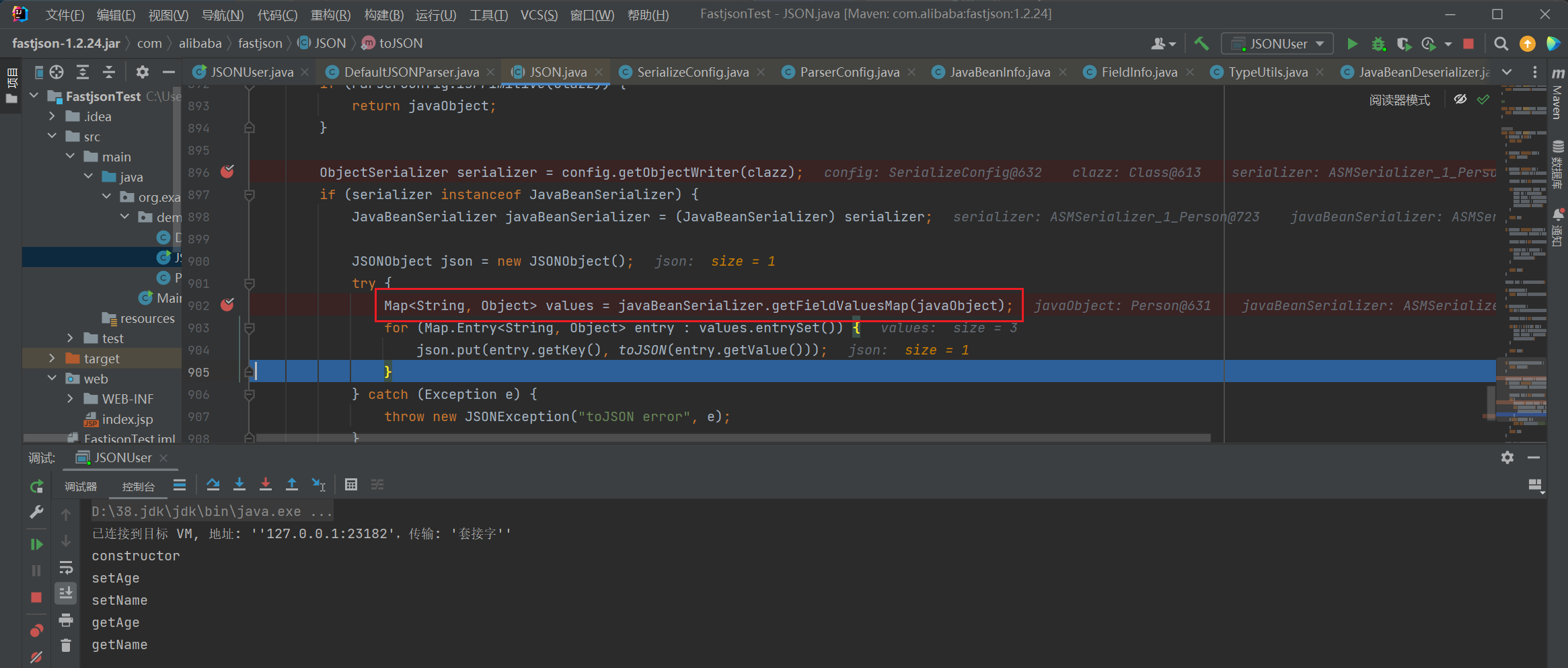Print console output with printer icon

coord(66,620)
